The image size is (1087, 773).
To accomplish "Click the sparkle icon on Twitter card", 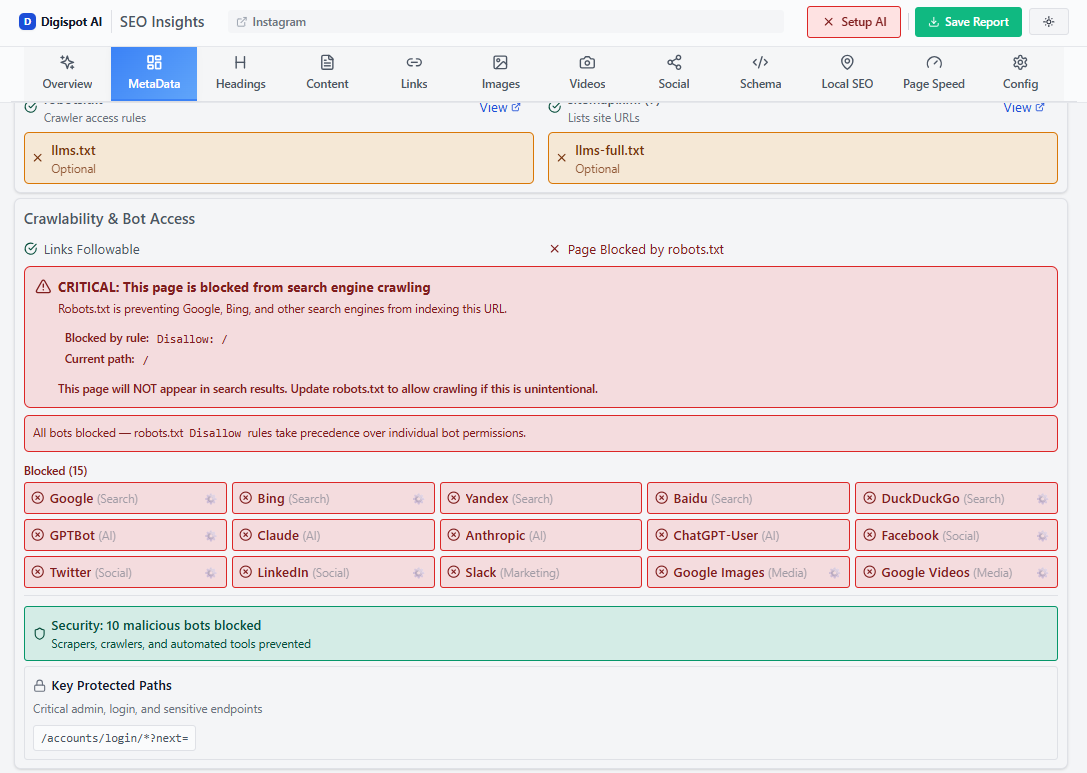I will 211,573.
